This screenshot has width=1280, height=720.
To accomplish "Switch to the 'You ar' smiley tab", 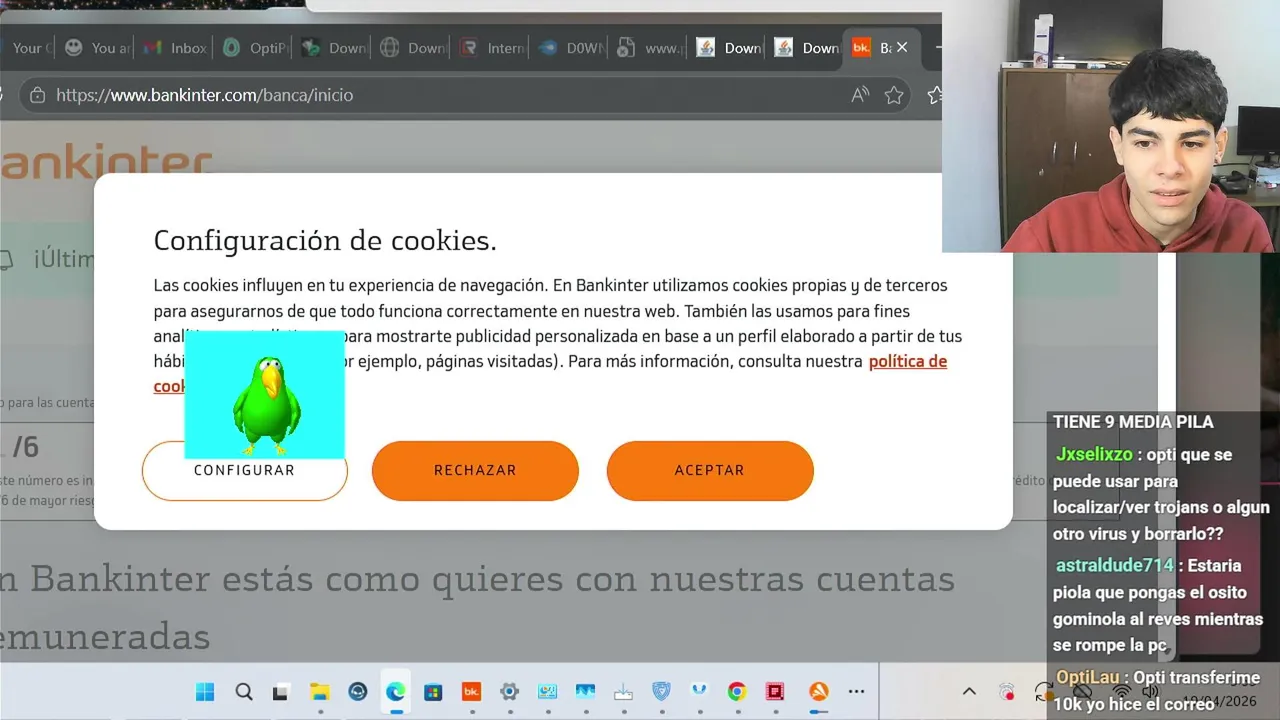I will click(x=97, y=48).
